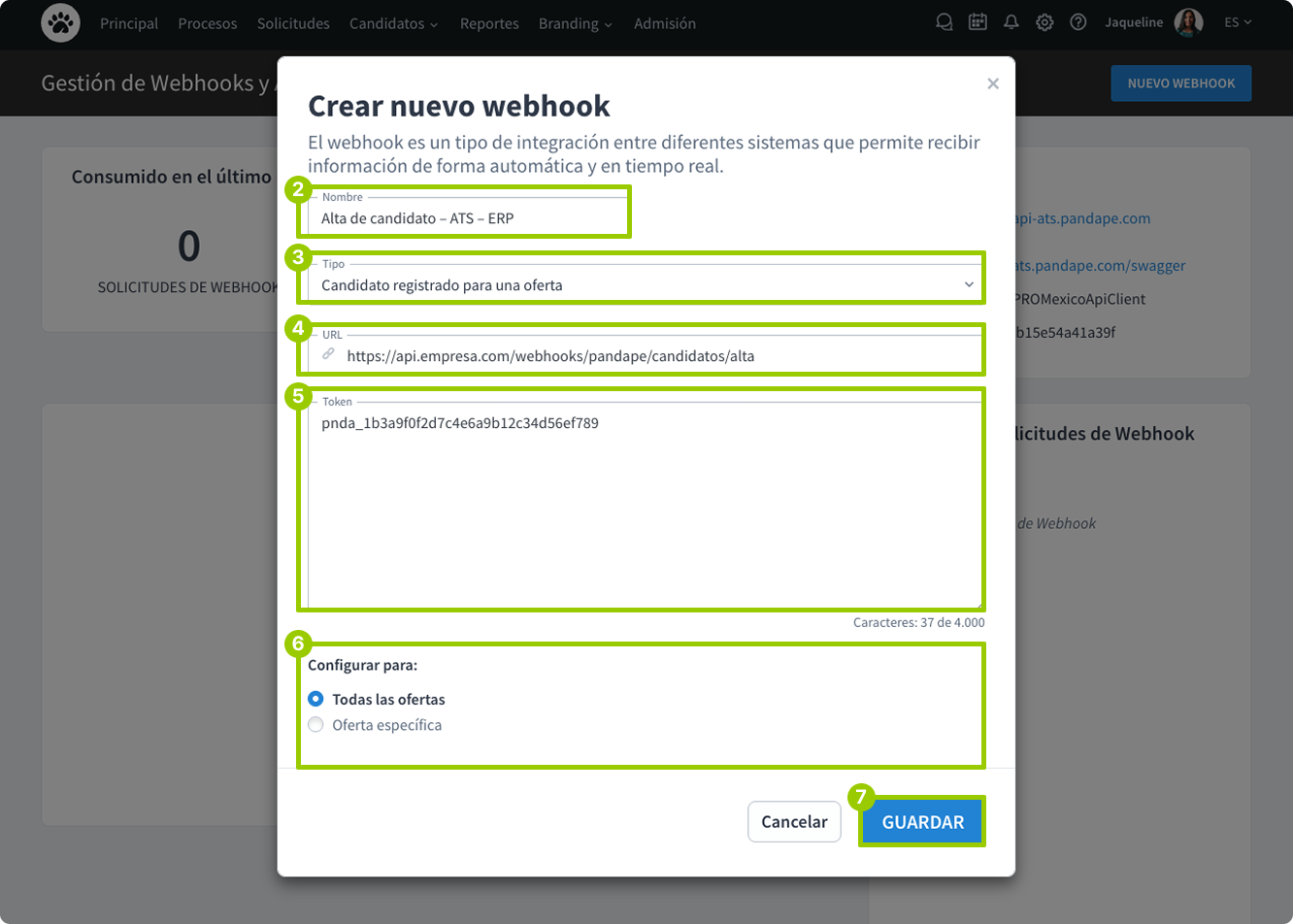Click the Pandapé paw logo
This screenshot has width=1293, height=924.
(60, 23)
